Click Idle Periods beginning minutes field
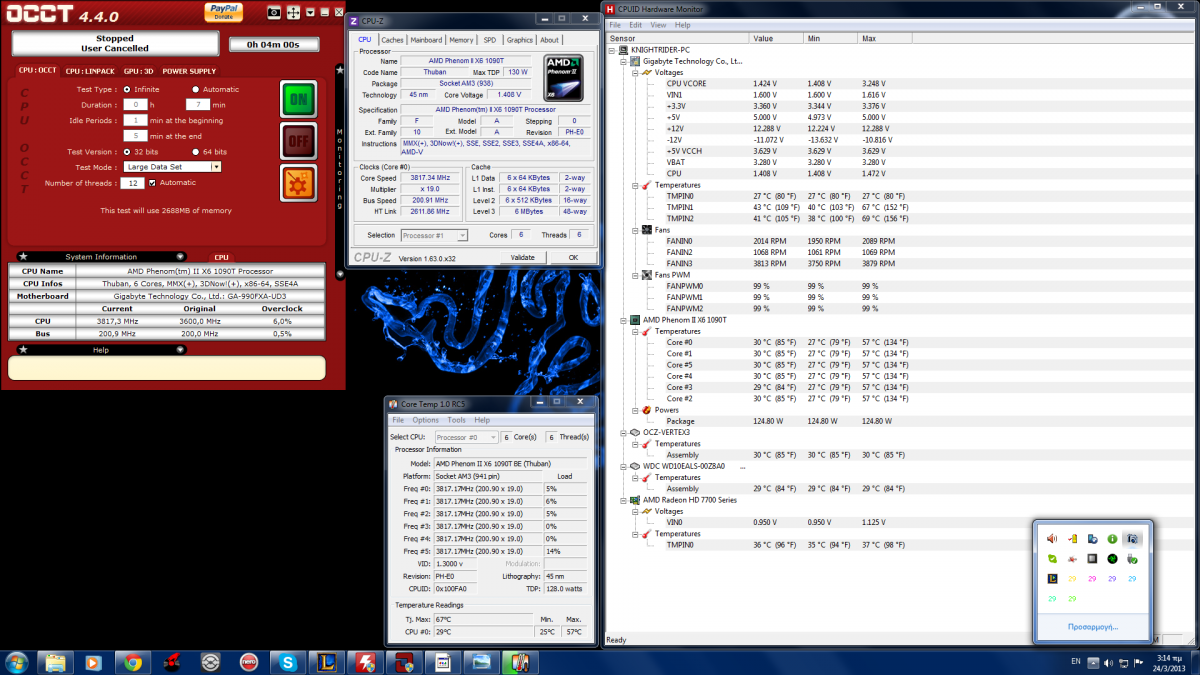Viewport: 1200px width, 675px height. pos(135,120)
